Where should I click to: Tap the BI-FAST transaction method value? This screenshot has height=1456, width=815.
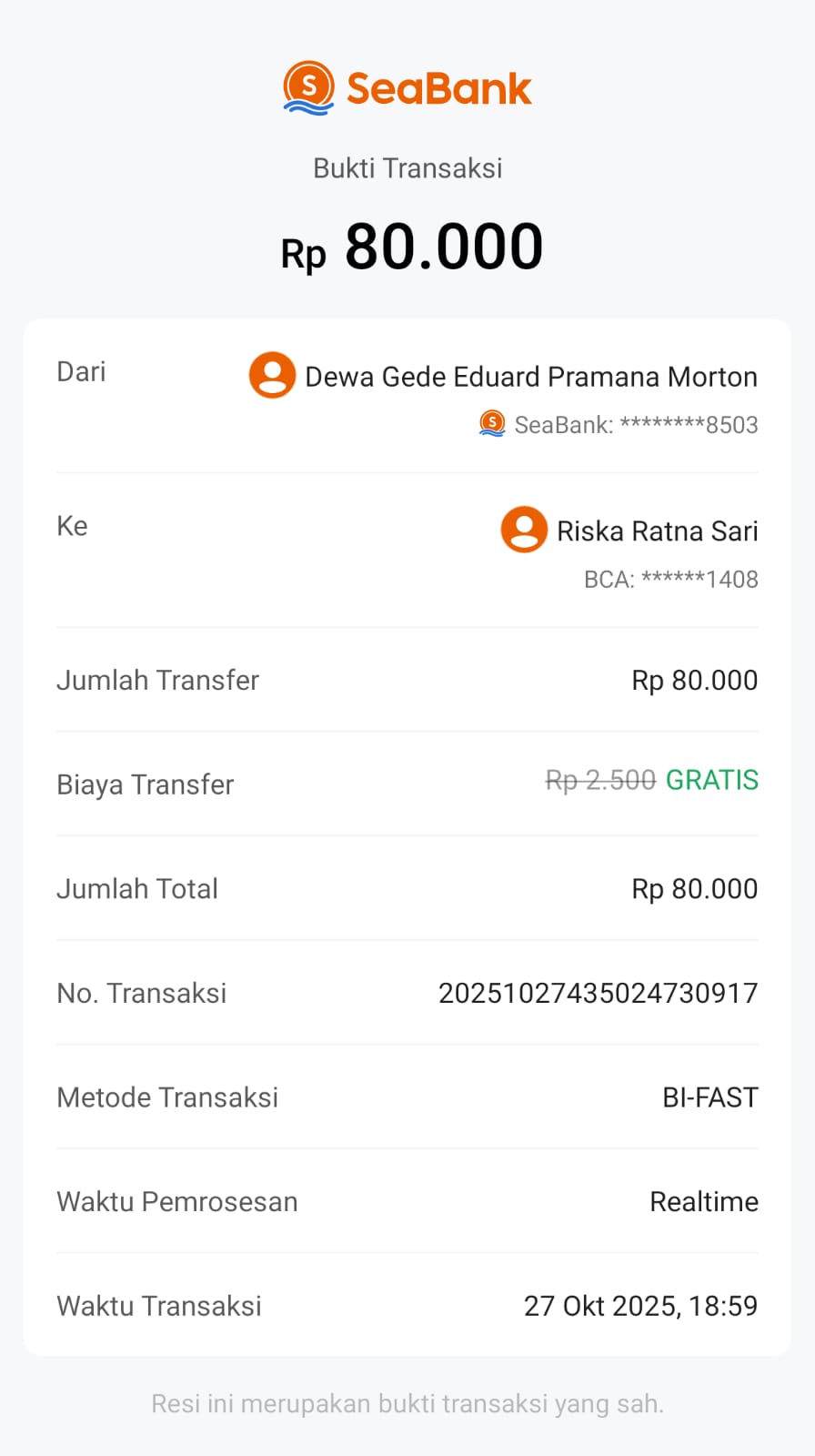pyautogui.click(x=709, y=1097)
